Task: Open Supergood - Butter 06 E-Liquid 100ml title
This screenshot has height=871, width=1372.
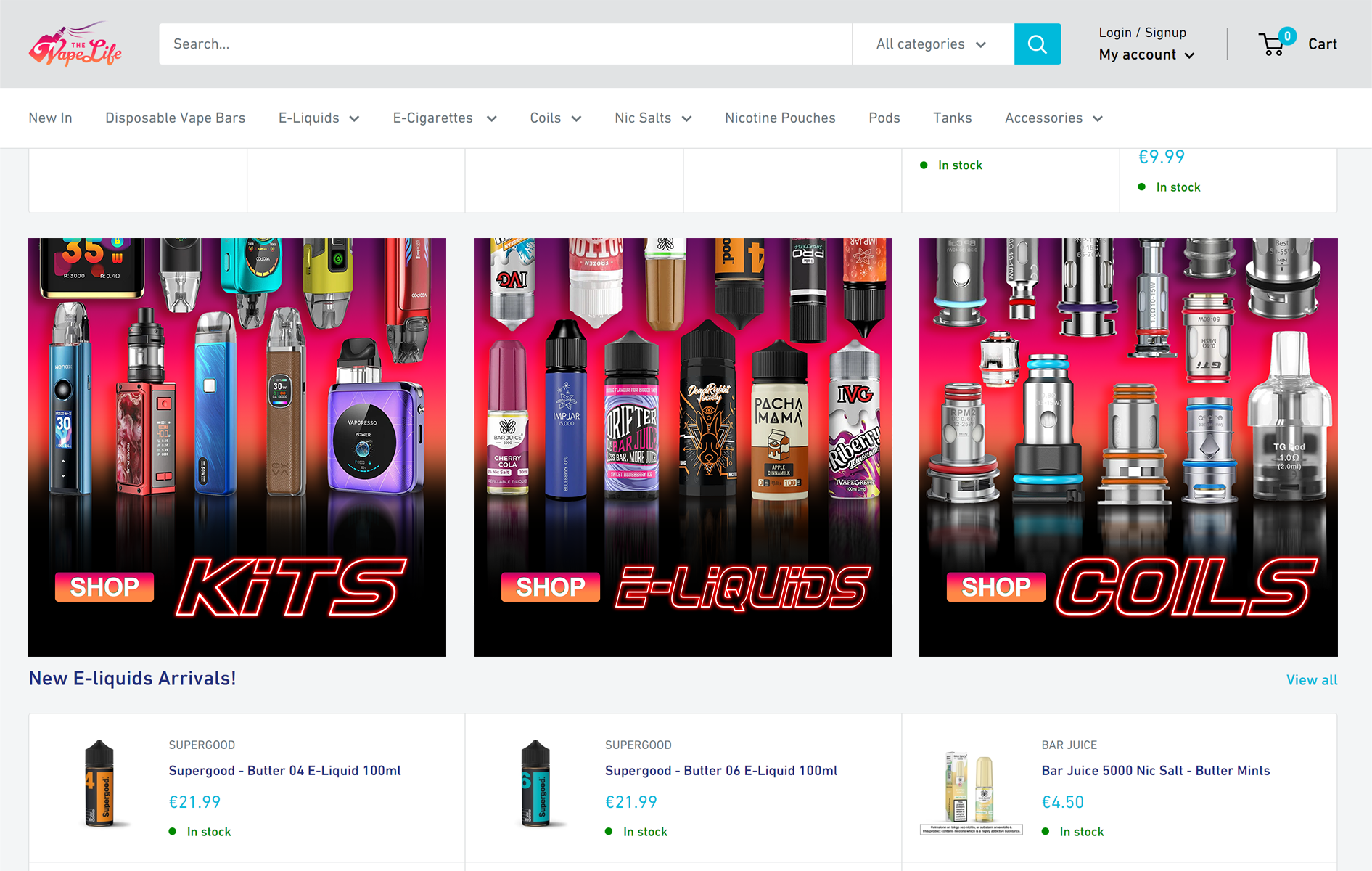Action: point(721,771)
